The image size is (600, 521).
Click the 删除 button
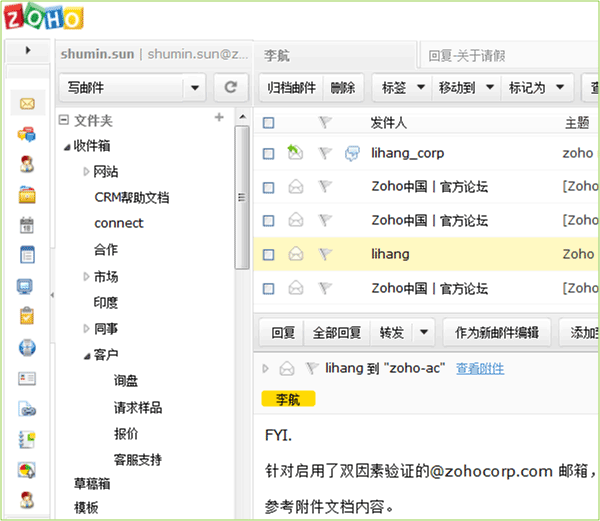[343, 88]
